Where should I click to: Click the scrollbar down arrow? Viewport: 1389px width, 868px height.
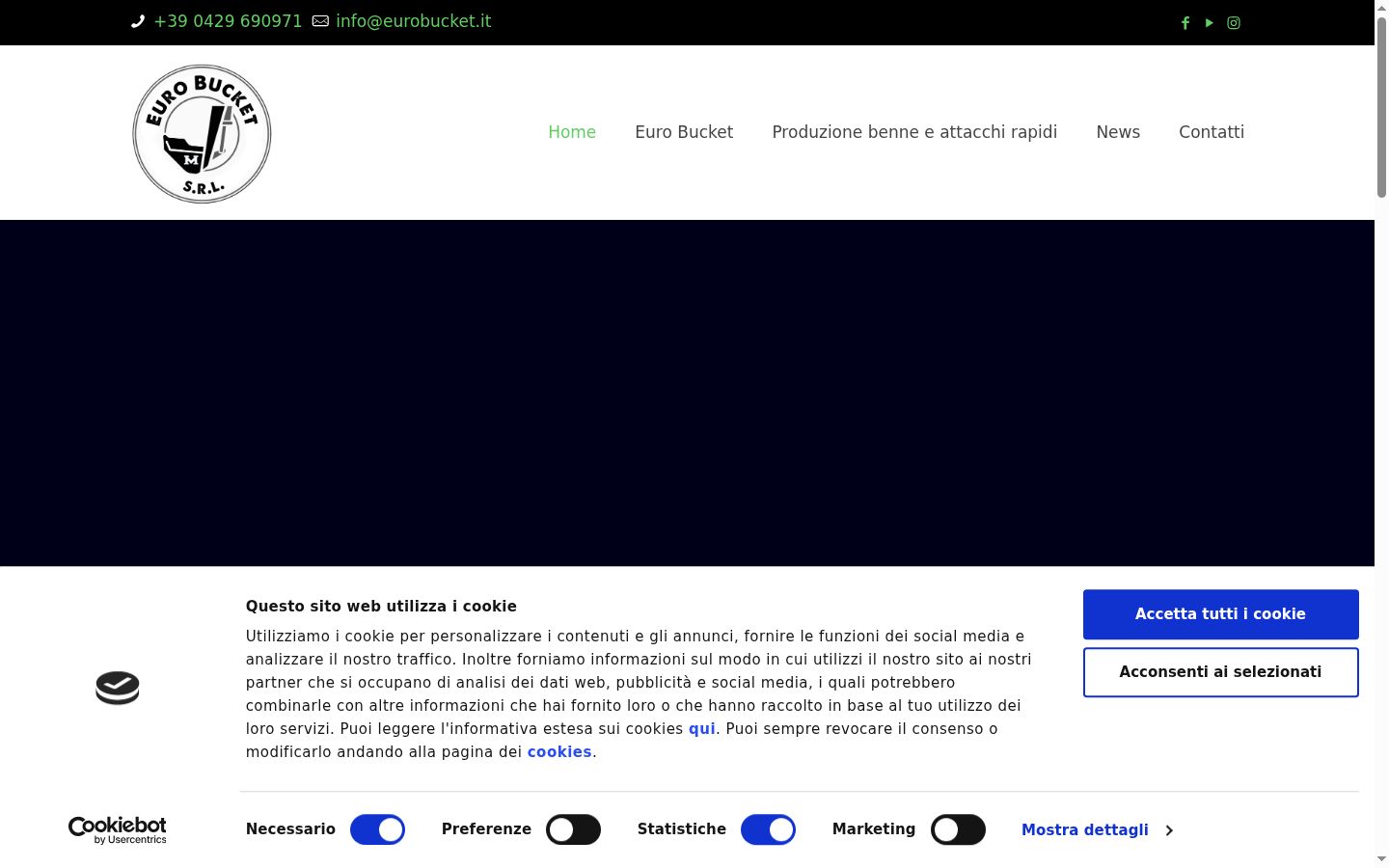(x=1381, y=858)
